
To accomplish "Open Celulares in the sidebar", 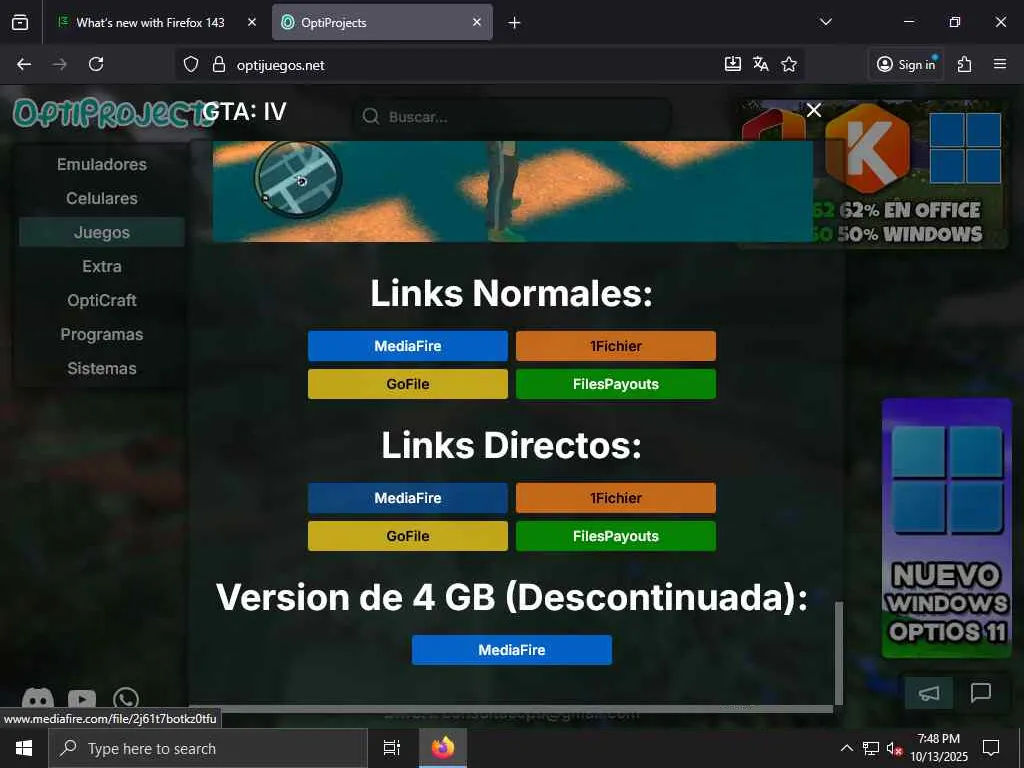I will (x=102, y=199).
